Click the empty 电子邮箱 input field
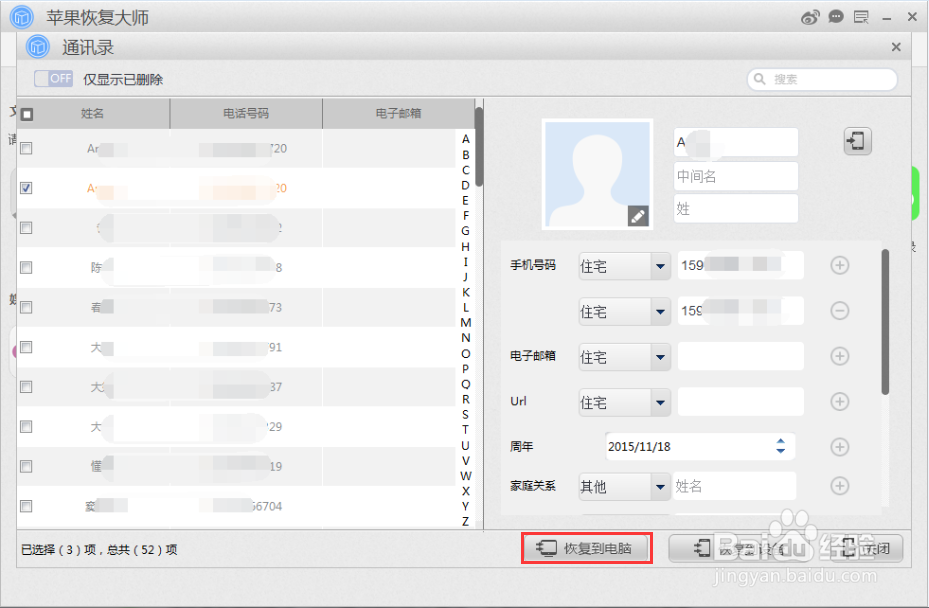This screenshot has width=929, height=608. tap(741, 356)
